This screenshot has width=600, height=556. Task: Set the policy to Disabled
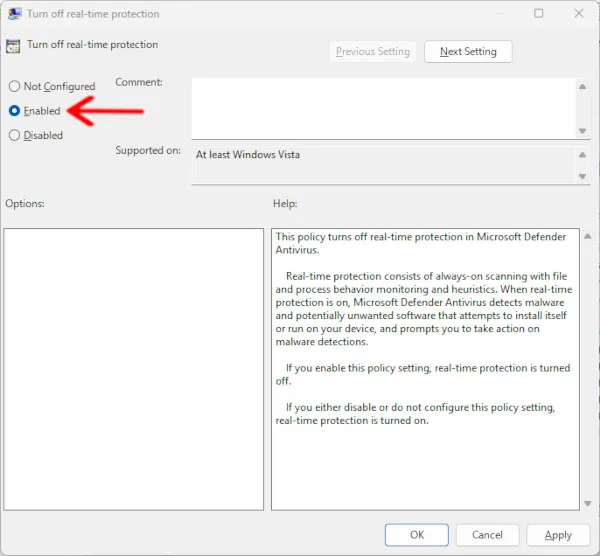tap(15, 135)
